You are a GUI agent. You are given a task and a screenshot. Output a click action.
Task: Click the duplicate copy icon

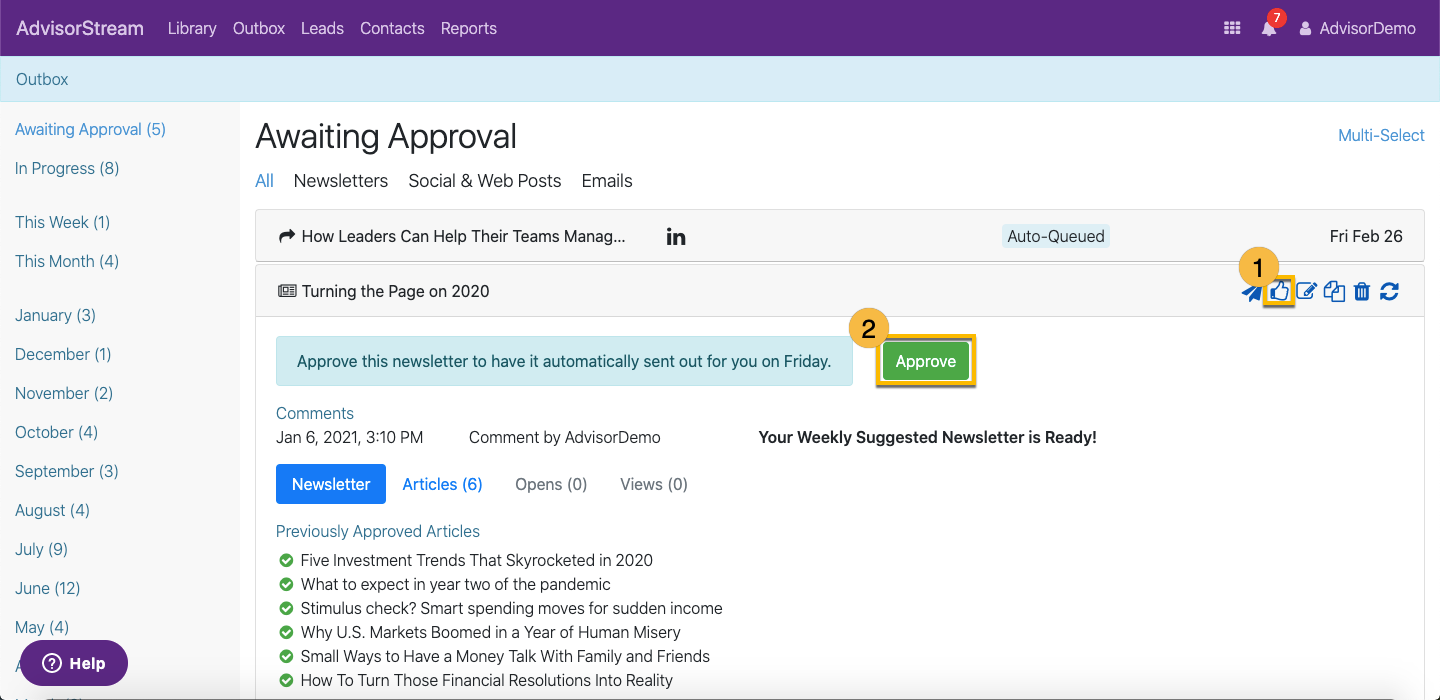click(1334, 291)
